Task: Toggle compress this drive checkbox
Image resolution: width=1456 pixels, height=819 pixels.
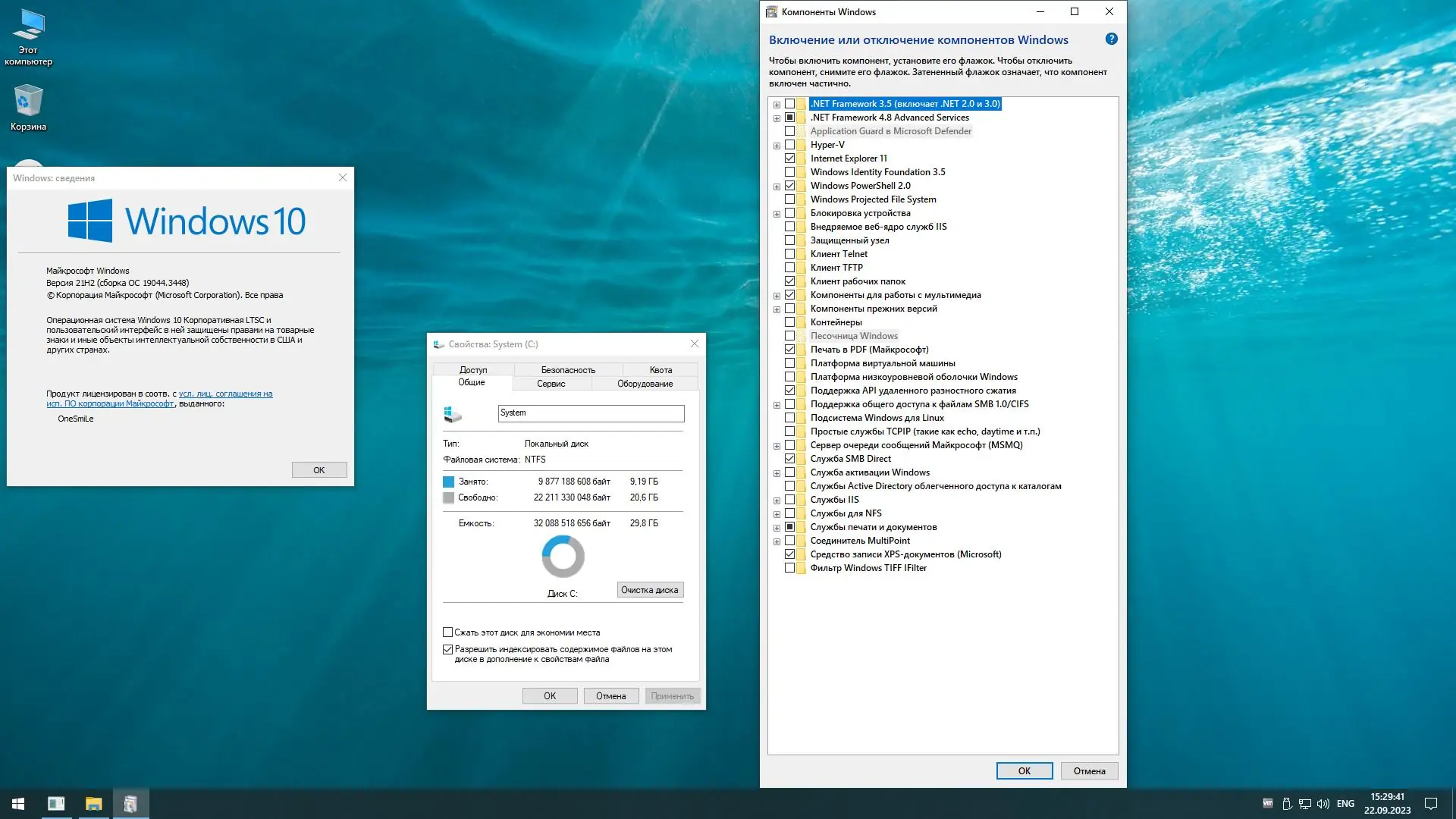Action: (x=447, y=632)
